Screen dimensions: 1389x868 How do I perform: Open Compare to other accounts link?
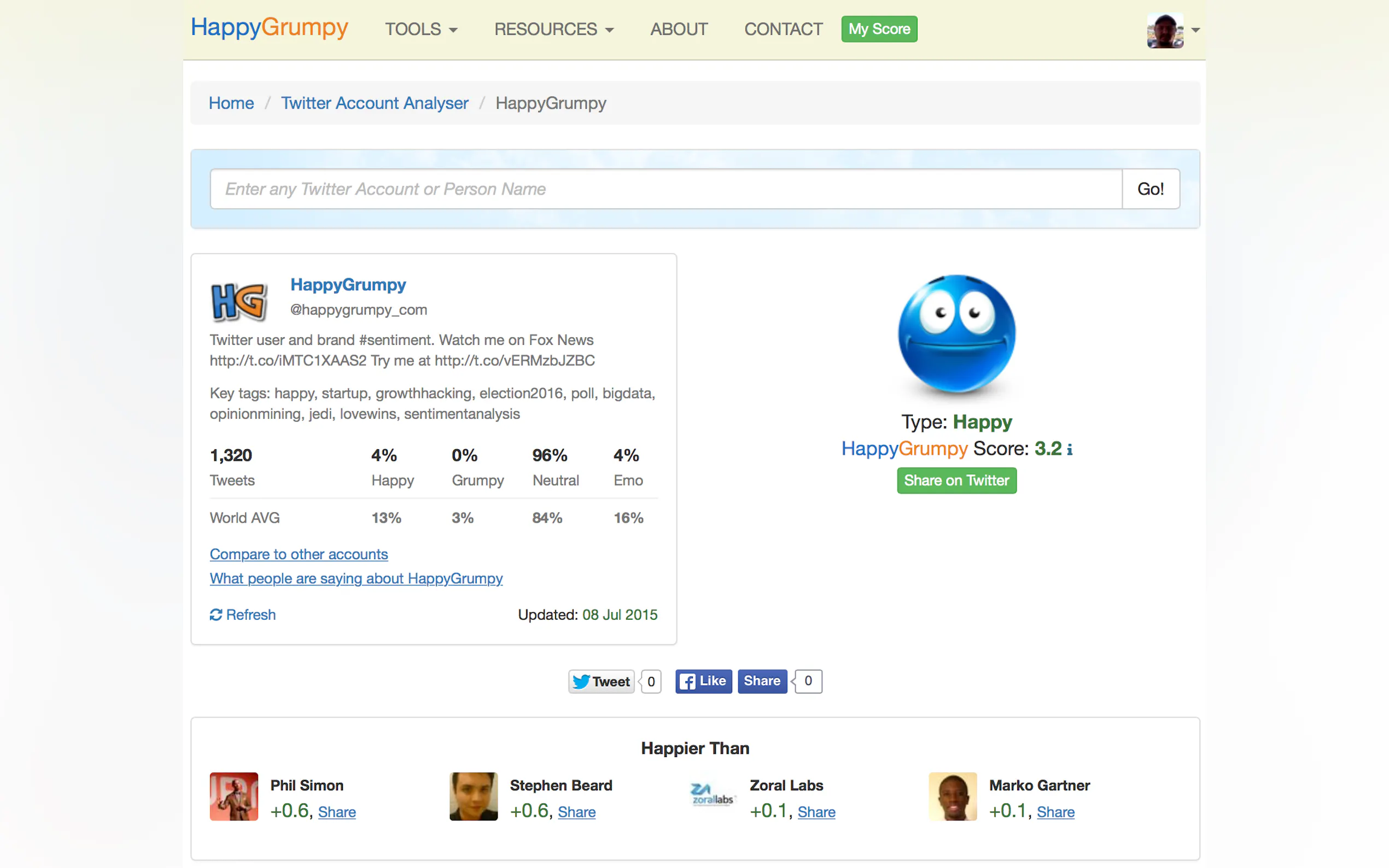299,554
